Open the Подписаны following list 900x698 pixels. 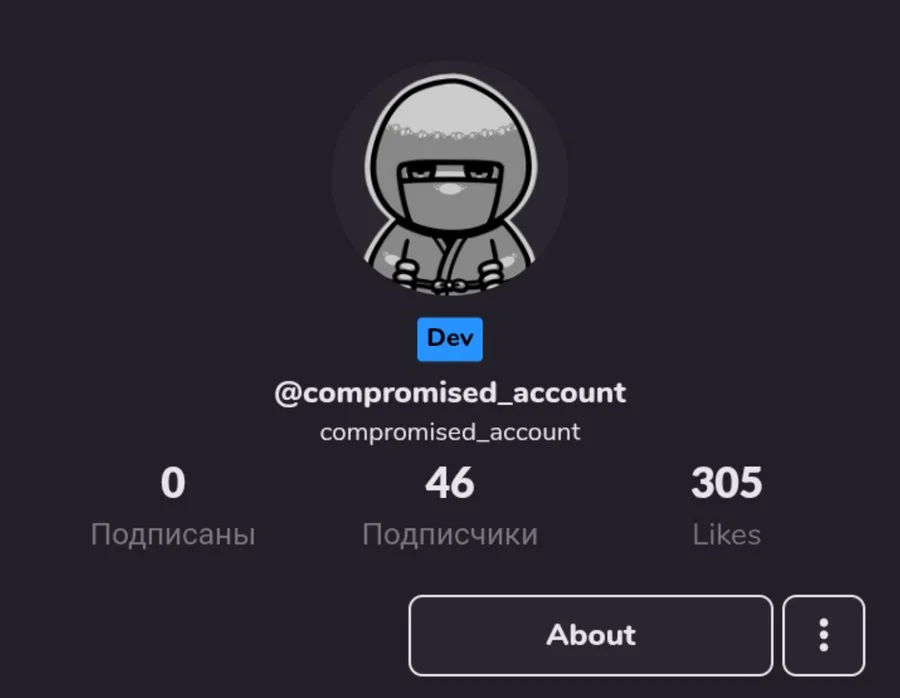tap(173, 534)
